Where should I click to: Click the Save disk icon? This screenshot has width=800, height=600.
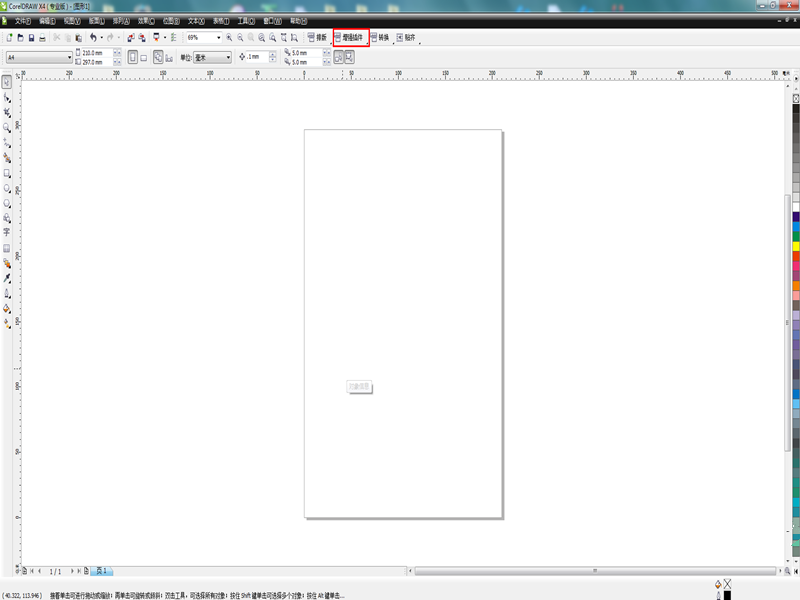[x=32, y=38]
